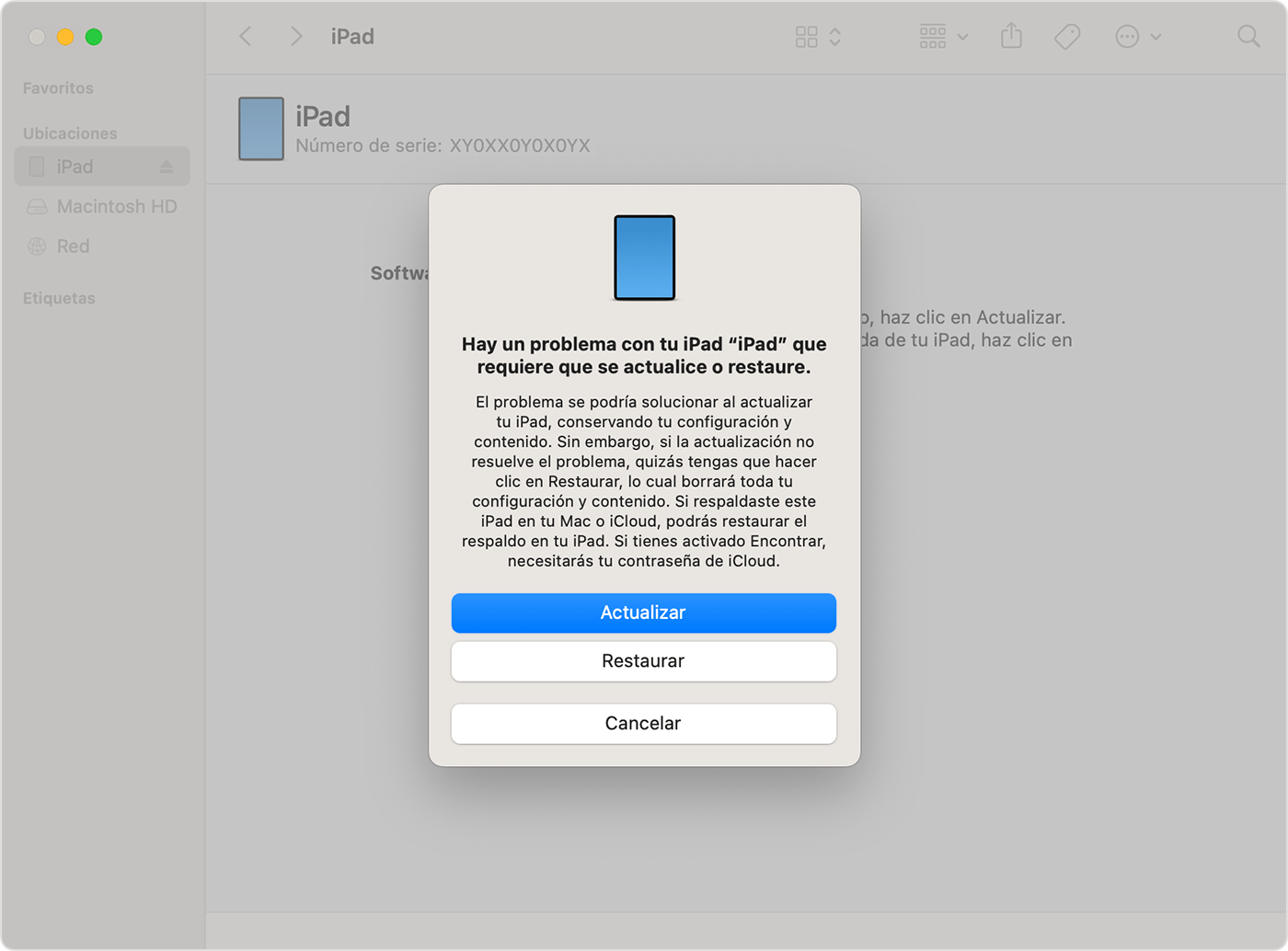Eject the iPad using the sidebar eject symbol
This screenshot has width=1288, height=951.
coord(167,166)
